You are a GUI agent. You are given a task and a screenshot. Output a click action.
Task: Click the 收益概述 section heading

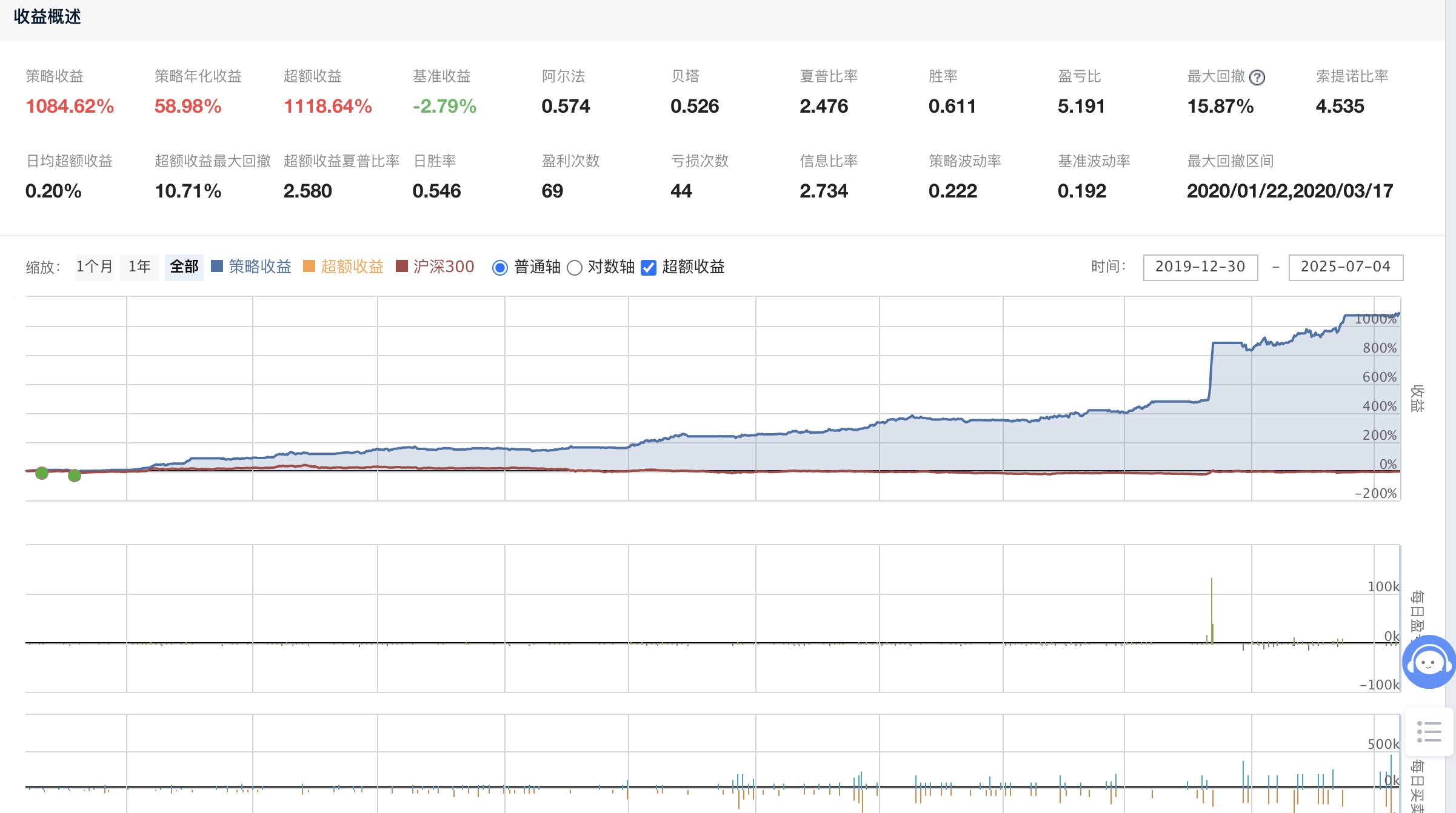[x=47, y=17]
